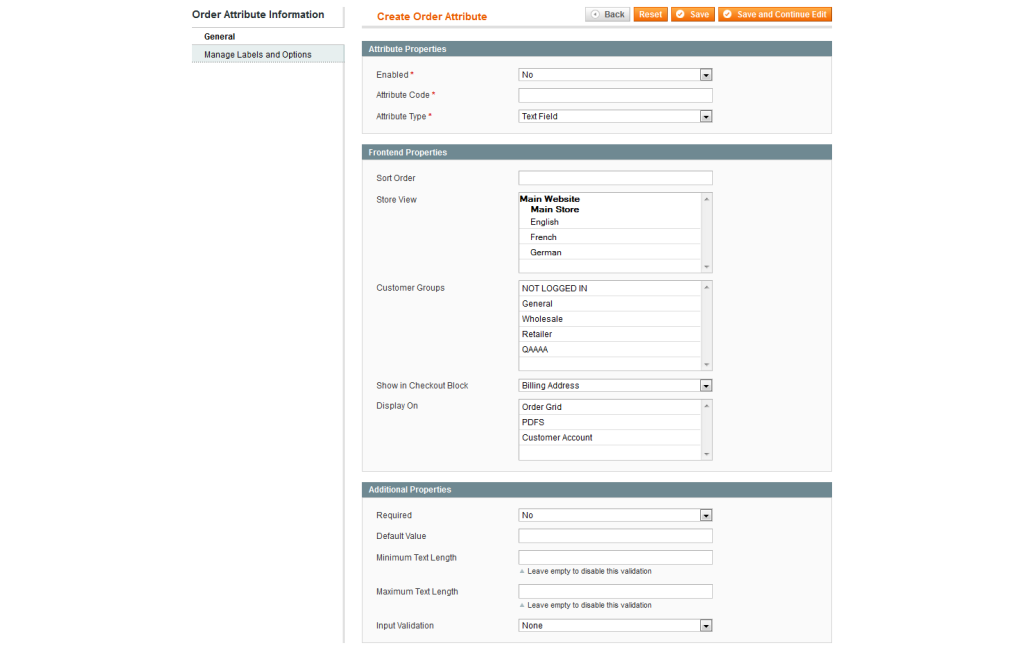The image size is (1024, 650).
Task: Click Customer Groups list scroll up arrow
Action: pos(707,287)
